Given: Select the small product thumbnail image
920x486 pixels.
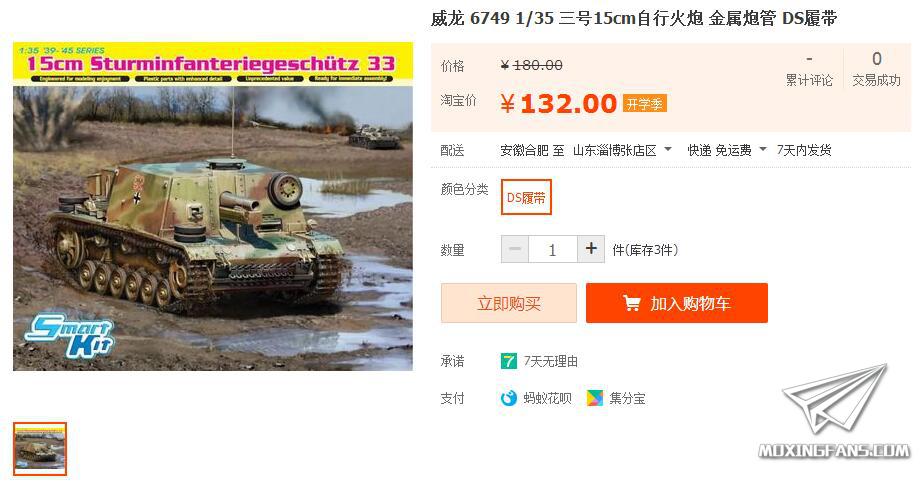Looking at the screenshot, I should click(40, 449).
